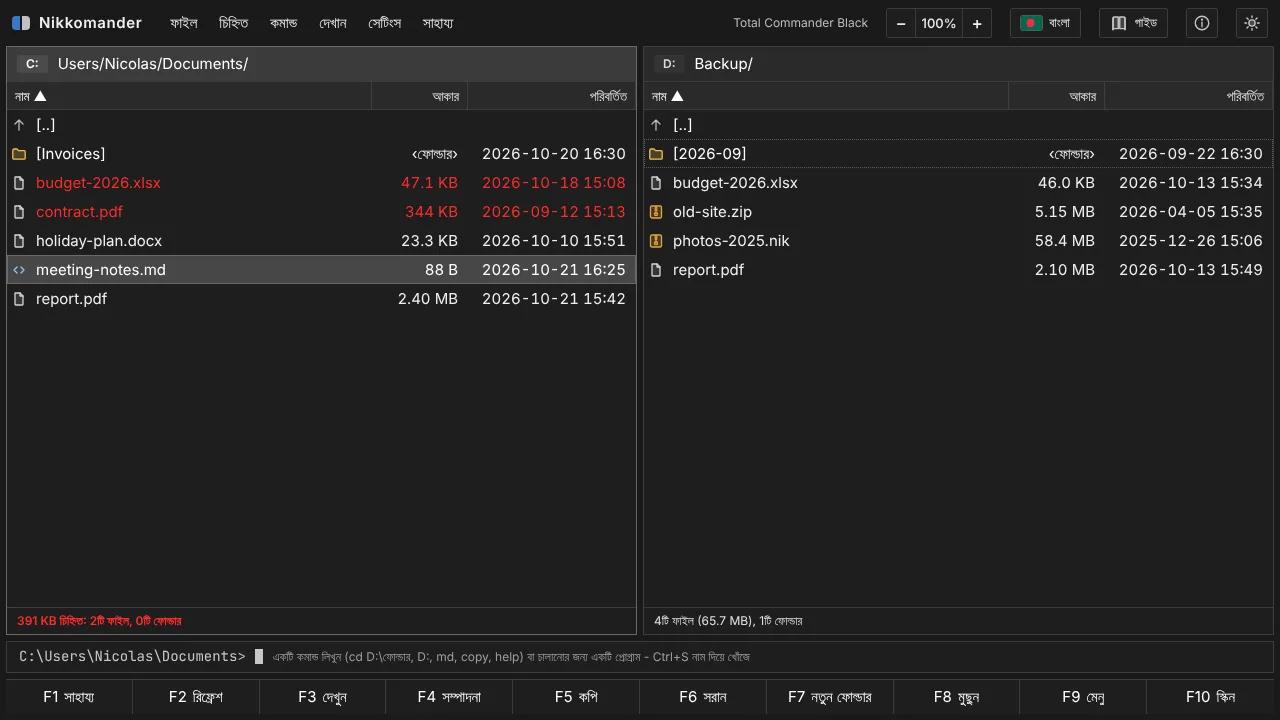Click the F5 কপি button
1280x720 pixels.
click(x=576, y=697)
